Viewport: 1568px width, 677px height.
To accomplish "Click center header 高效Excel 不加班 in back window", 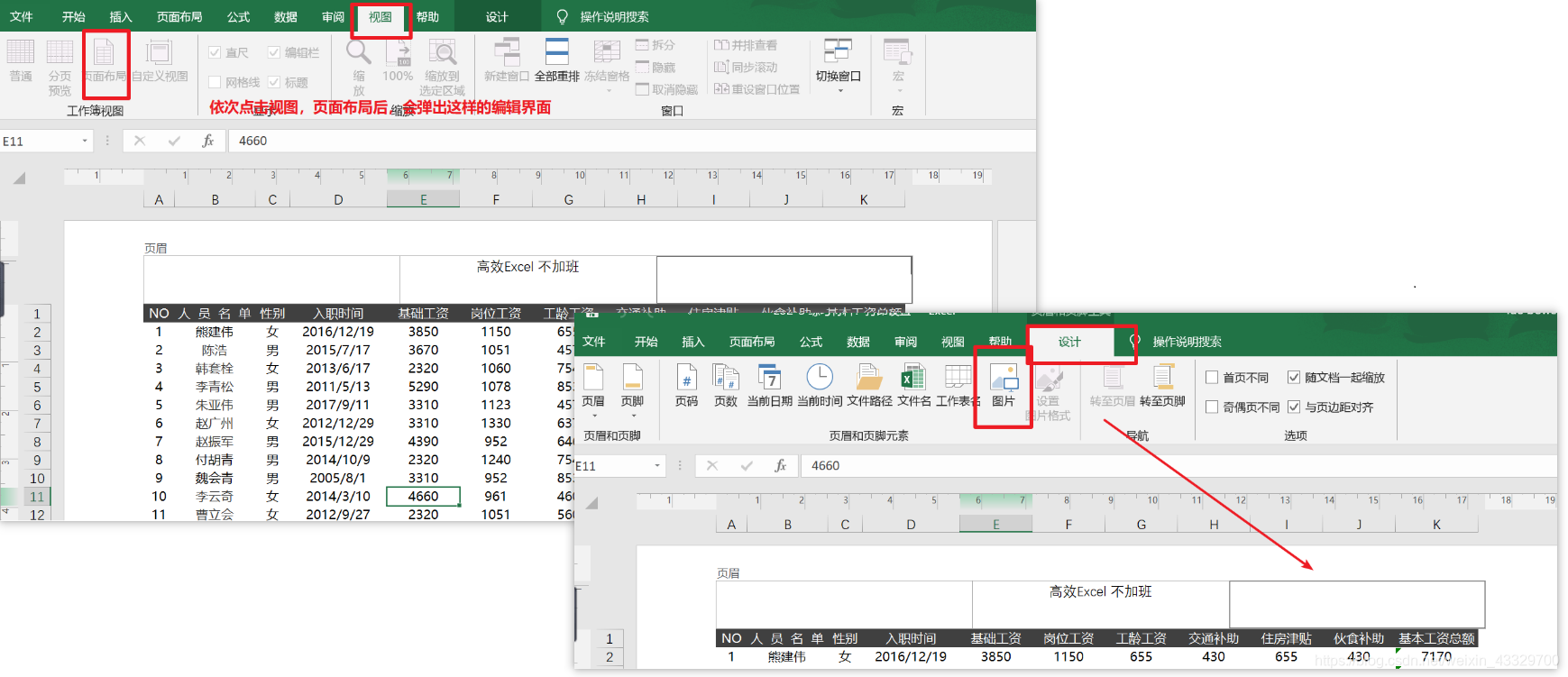I will click(527, 267).
